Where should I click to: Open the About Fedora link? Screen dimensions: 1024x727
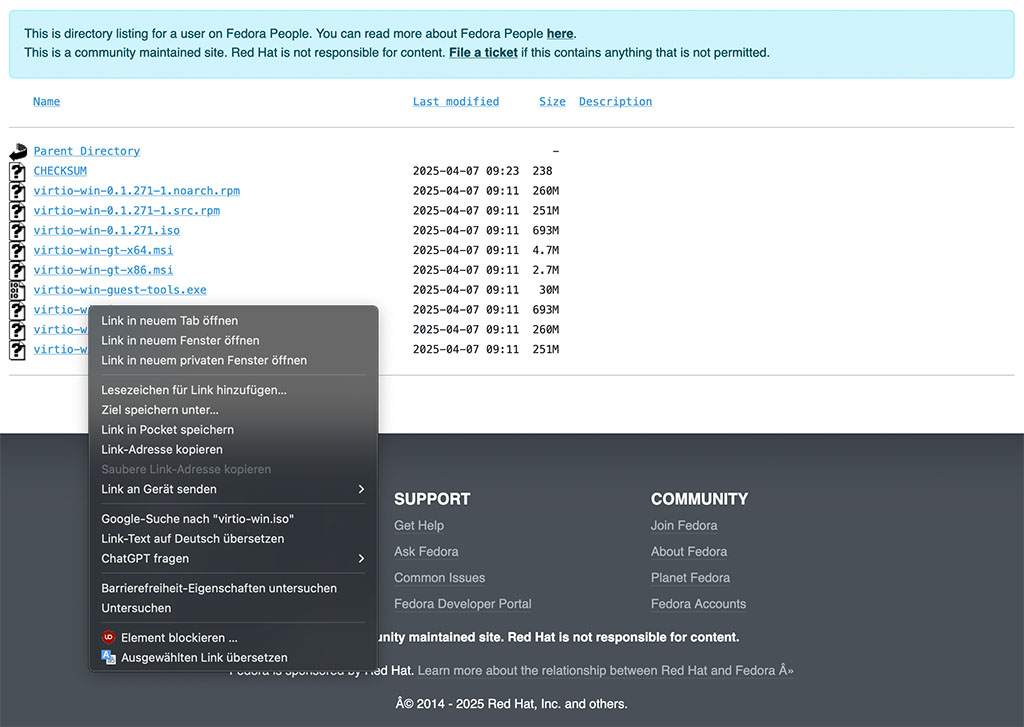click(689, 551)
